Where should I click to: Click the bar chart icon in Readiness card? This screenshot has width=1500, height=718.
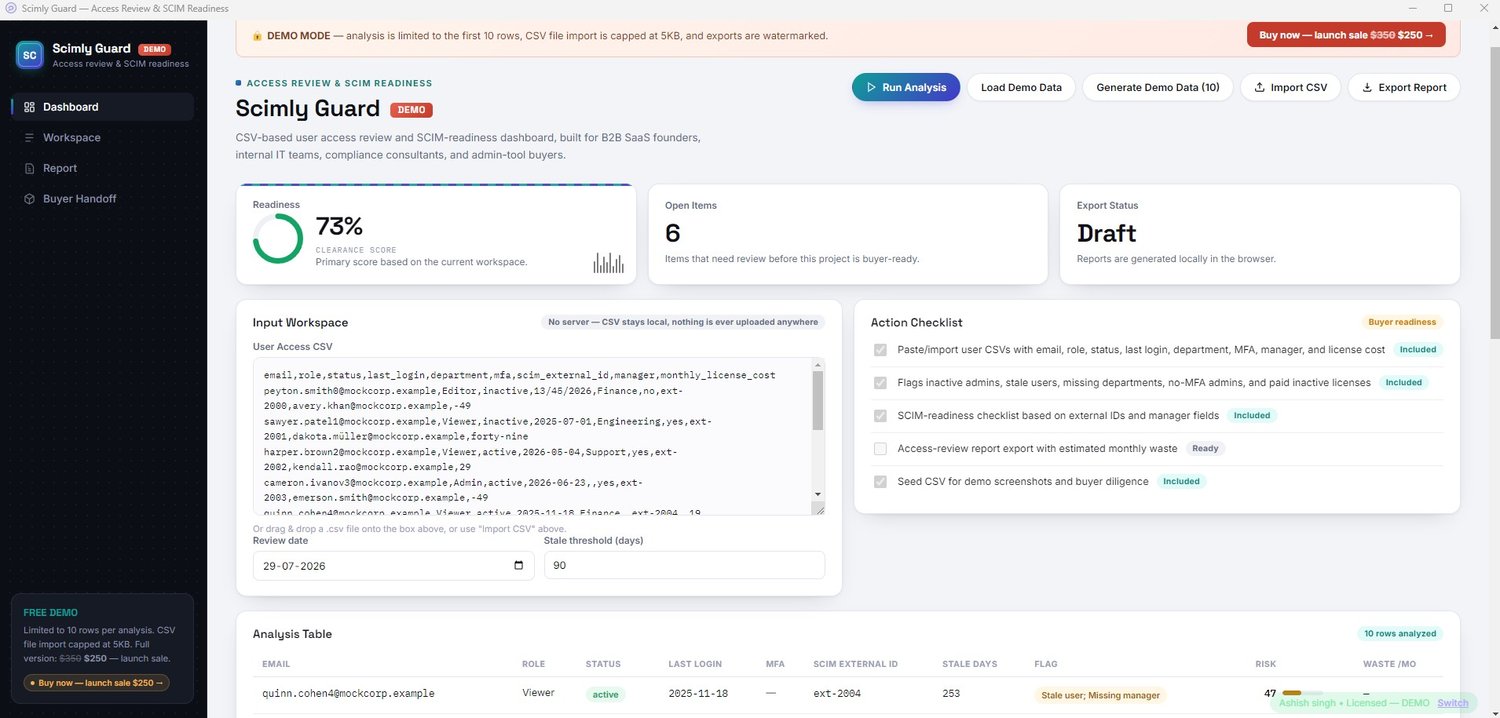coord(608,263)
